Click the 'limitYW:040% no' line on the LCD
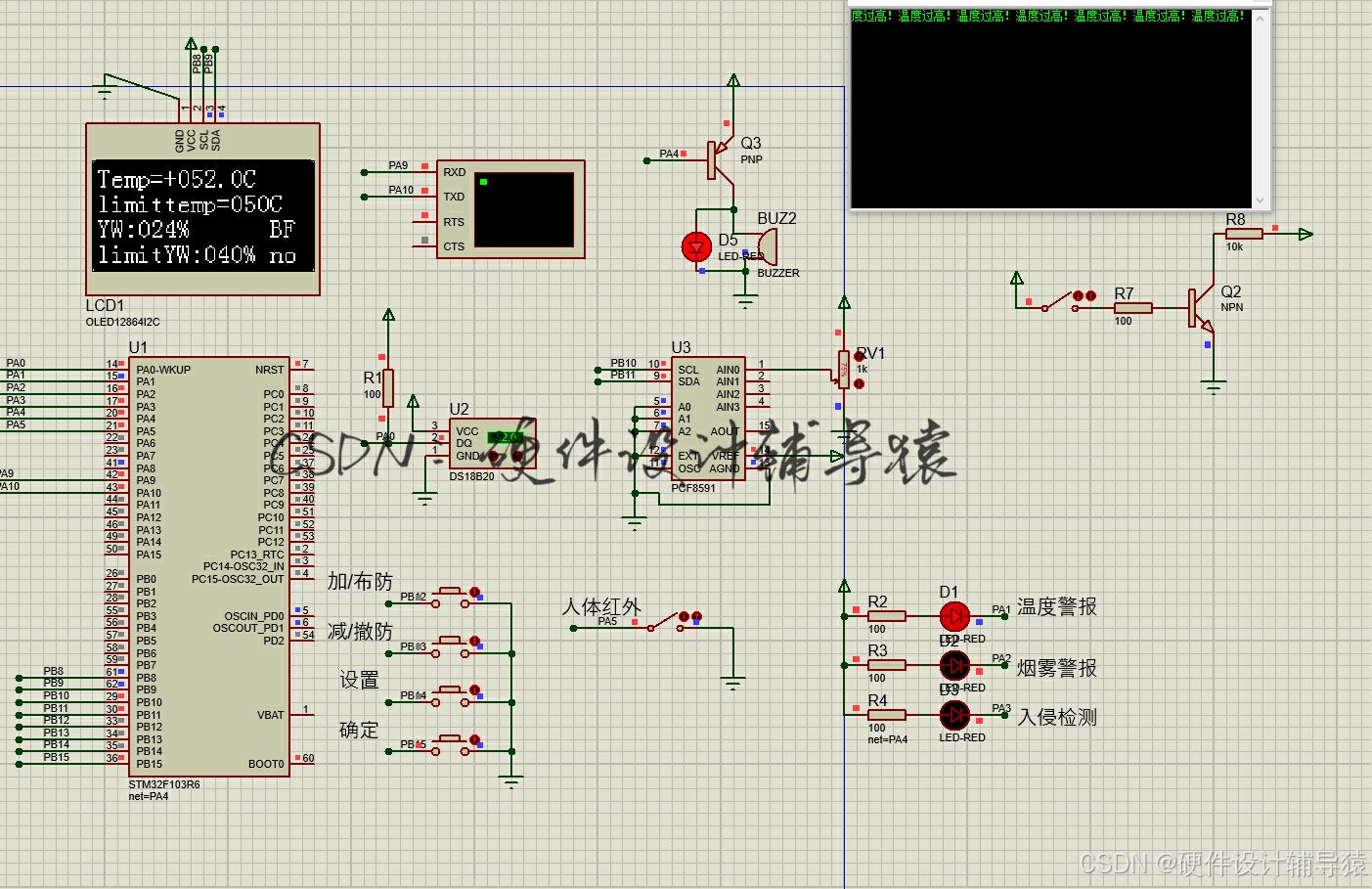This screenshot has height=889, width=1372. point(197,255)
